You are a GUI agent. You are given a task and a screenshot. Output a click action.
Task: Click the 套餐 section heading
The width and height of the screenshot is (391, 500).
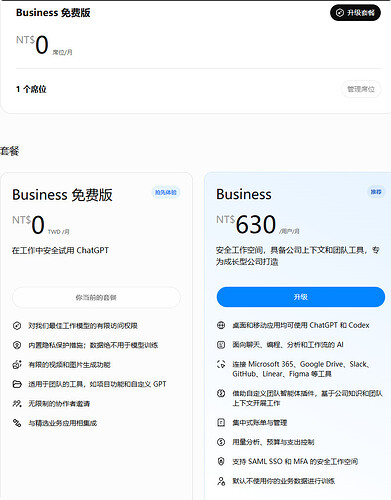(x=9, y=151)
